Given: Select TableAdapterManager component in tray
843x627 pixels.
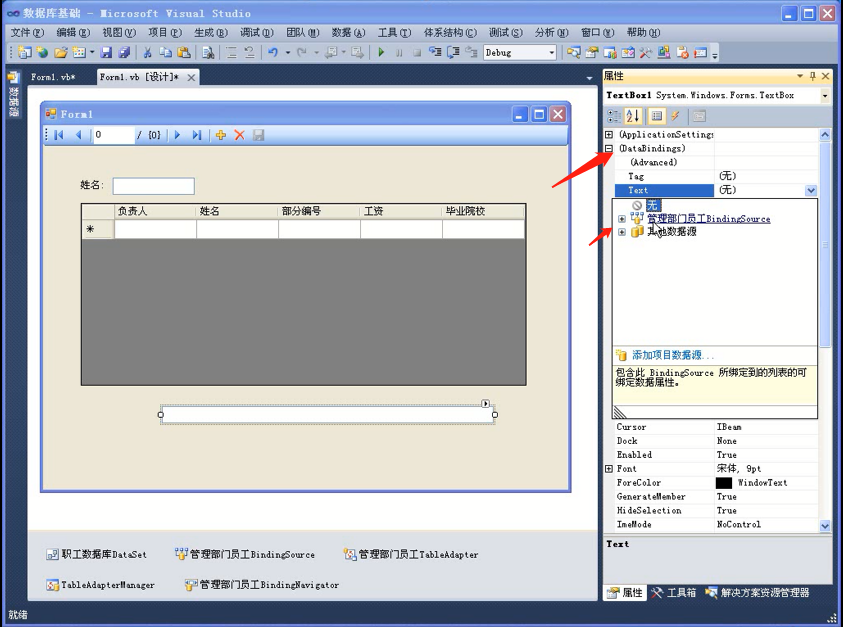Looking at the screenshot, I should [101, 585].
